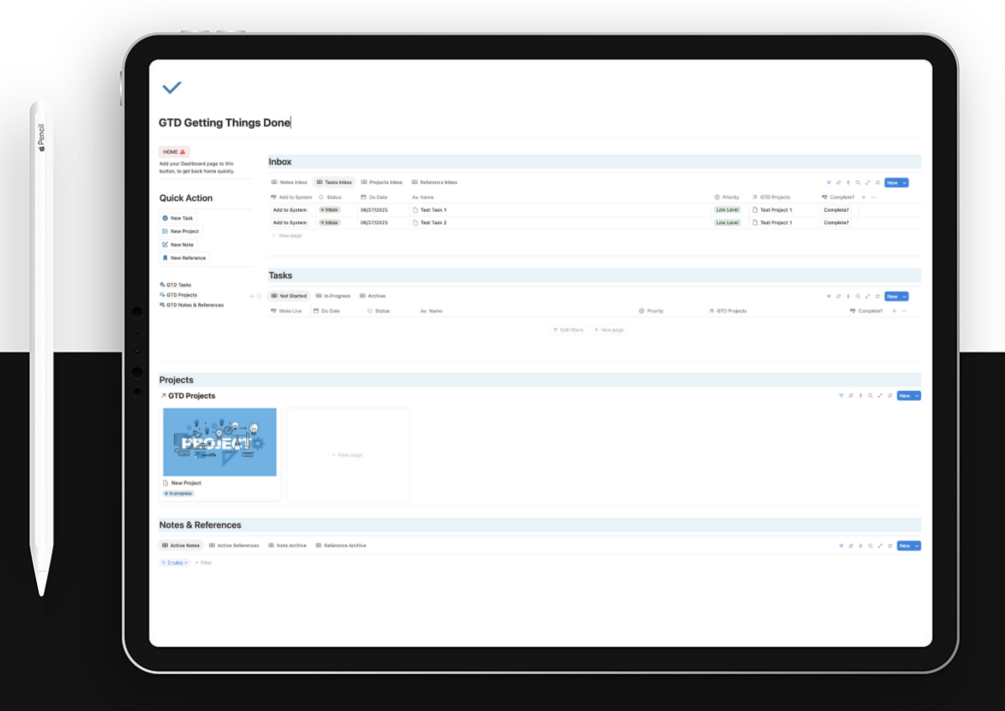Image resolution: width=1005 pixels, height=711 pixels.
Task: Click the more options dots in Inbox header
Action: click(874, 197)
